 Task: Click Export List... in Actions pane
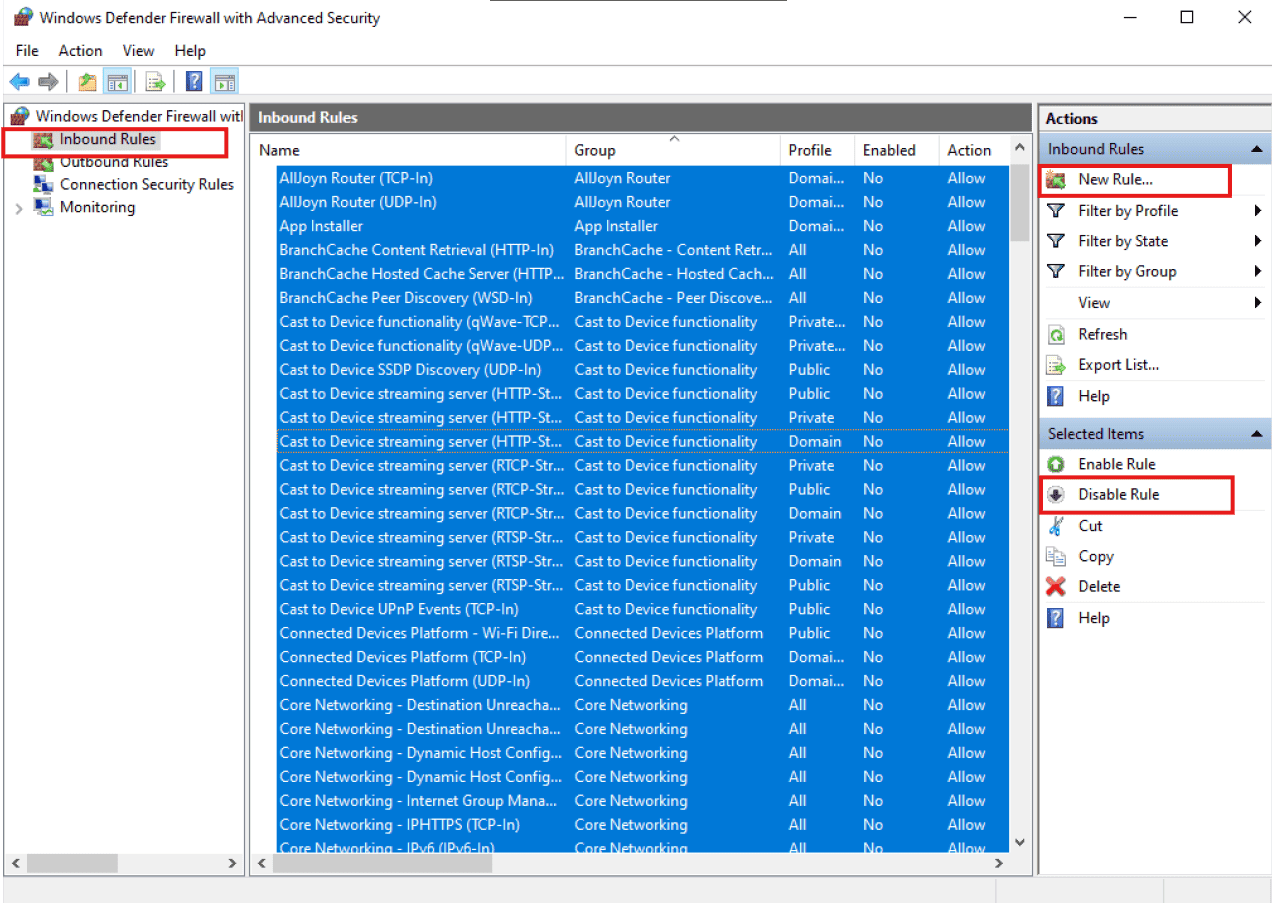pyautogui.click(x=1118, y=365)
